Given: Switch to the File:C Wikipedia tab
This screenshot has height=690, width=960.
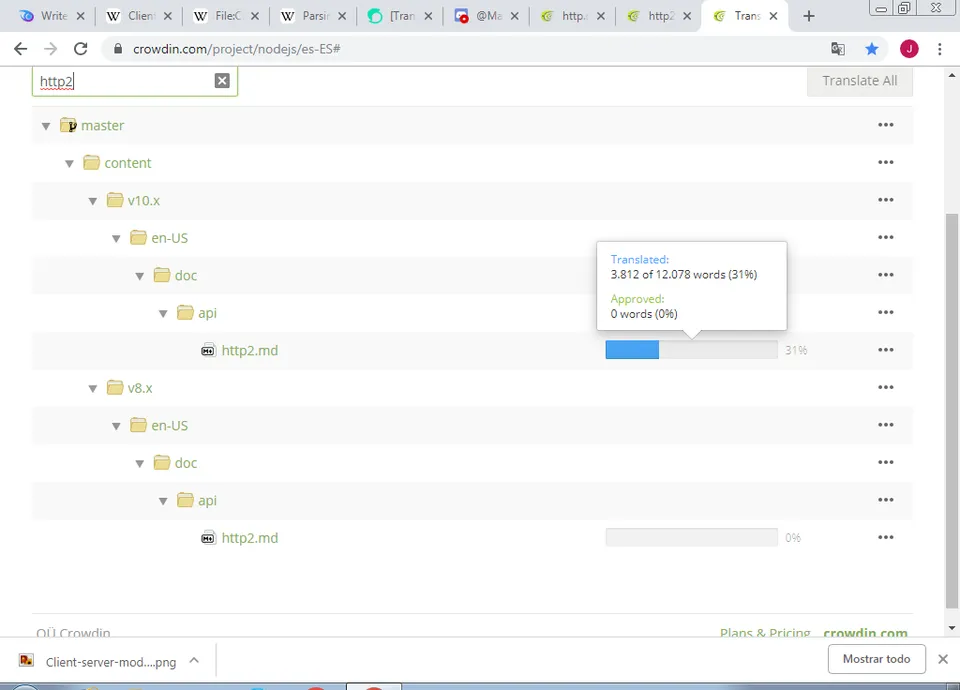Looking at the screenshot, I should [x=223, y=16].
